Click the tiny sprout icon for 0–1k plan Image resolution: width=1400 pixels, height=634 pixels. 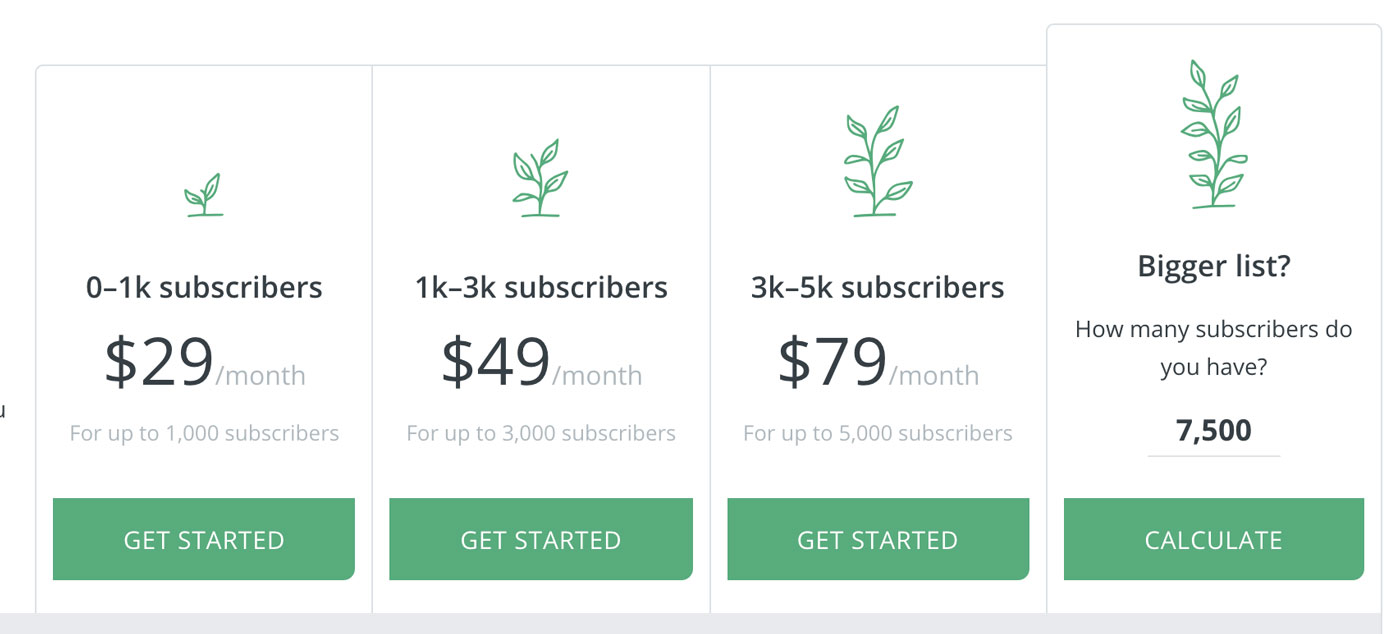[x=204, y=195]
